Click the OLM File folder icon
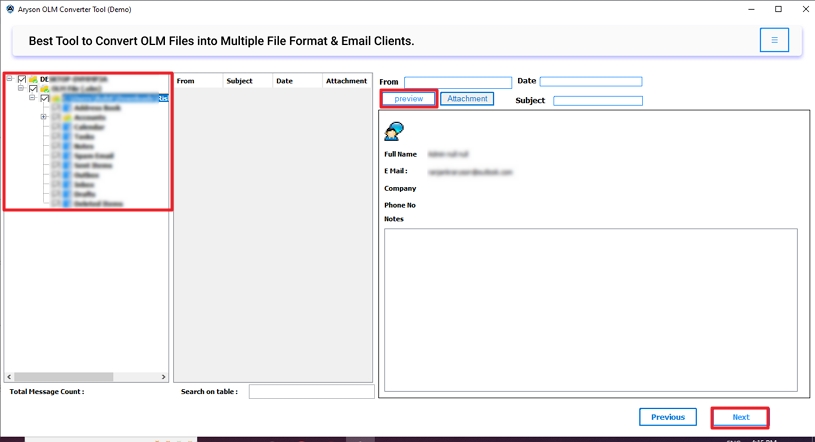 tap(45, 88)
